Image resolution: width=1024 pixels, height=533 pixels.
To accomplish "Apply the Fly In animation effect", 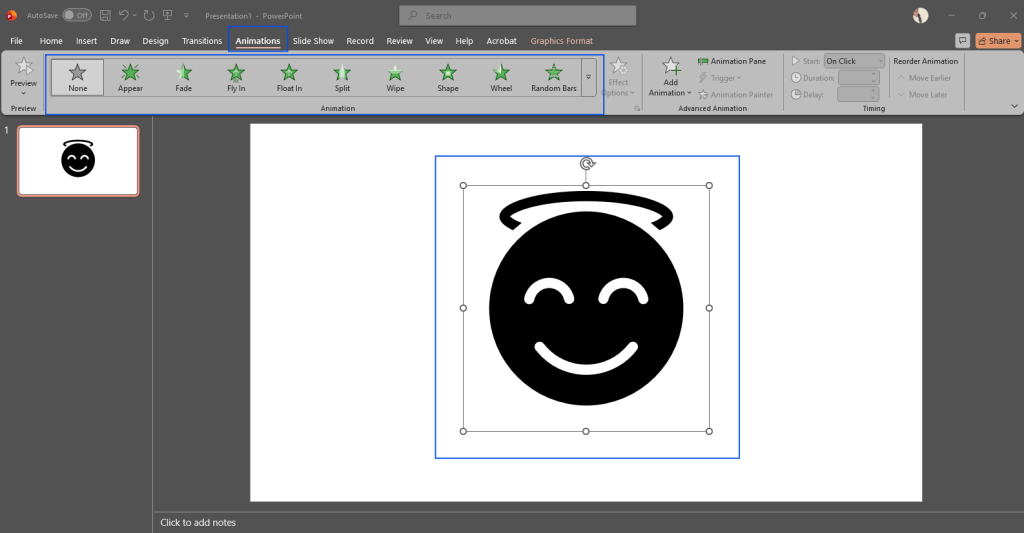I will pos(236,77).
